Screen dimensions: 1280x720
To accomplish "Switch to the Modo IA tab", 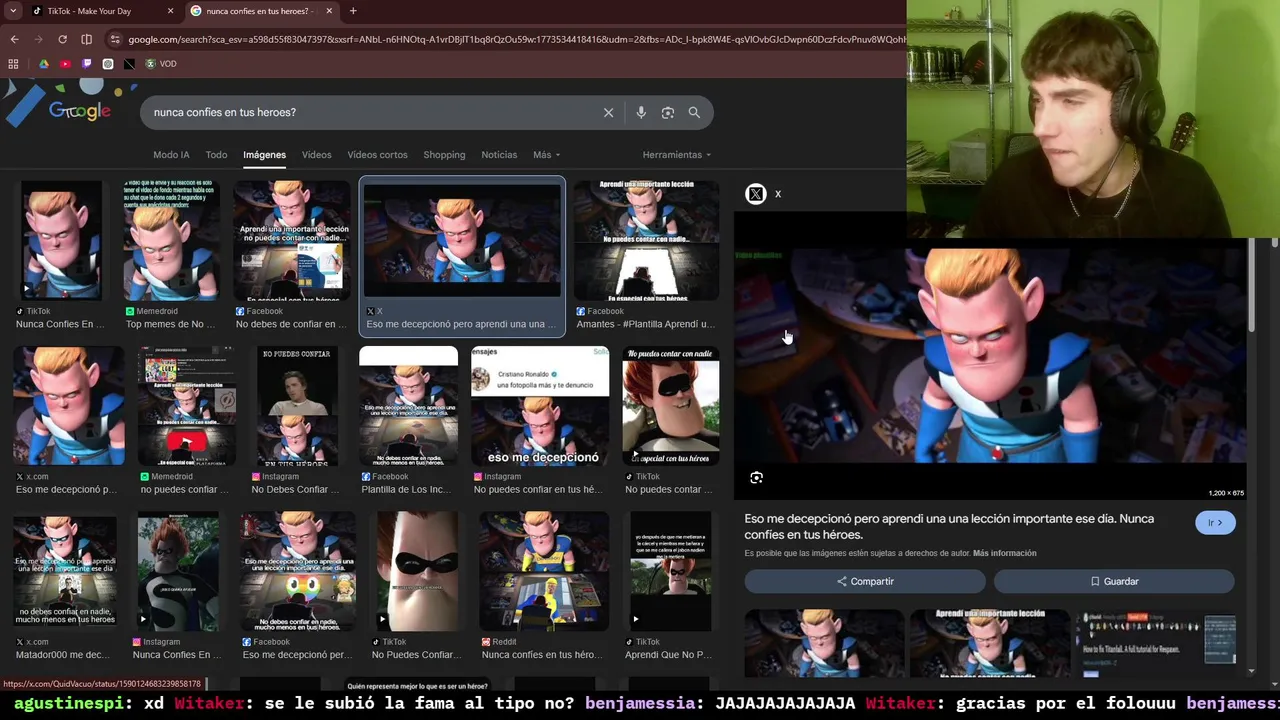I will click(x=171, y=155).
